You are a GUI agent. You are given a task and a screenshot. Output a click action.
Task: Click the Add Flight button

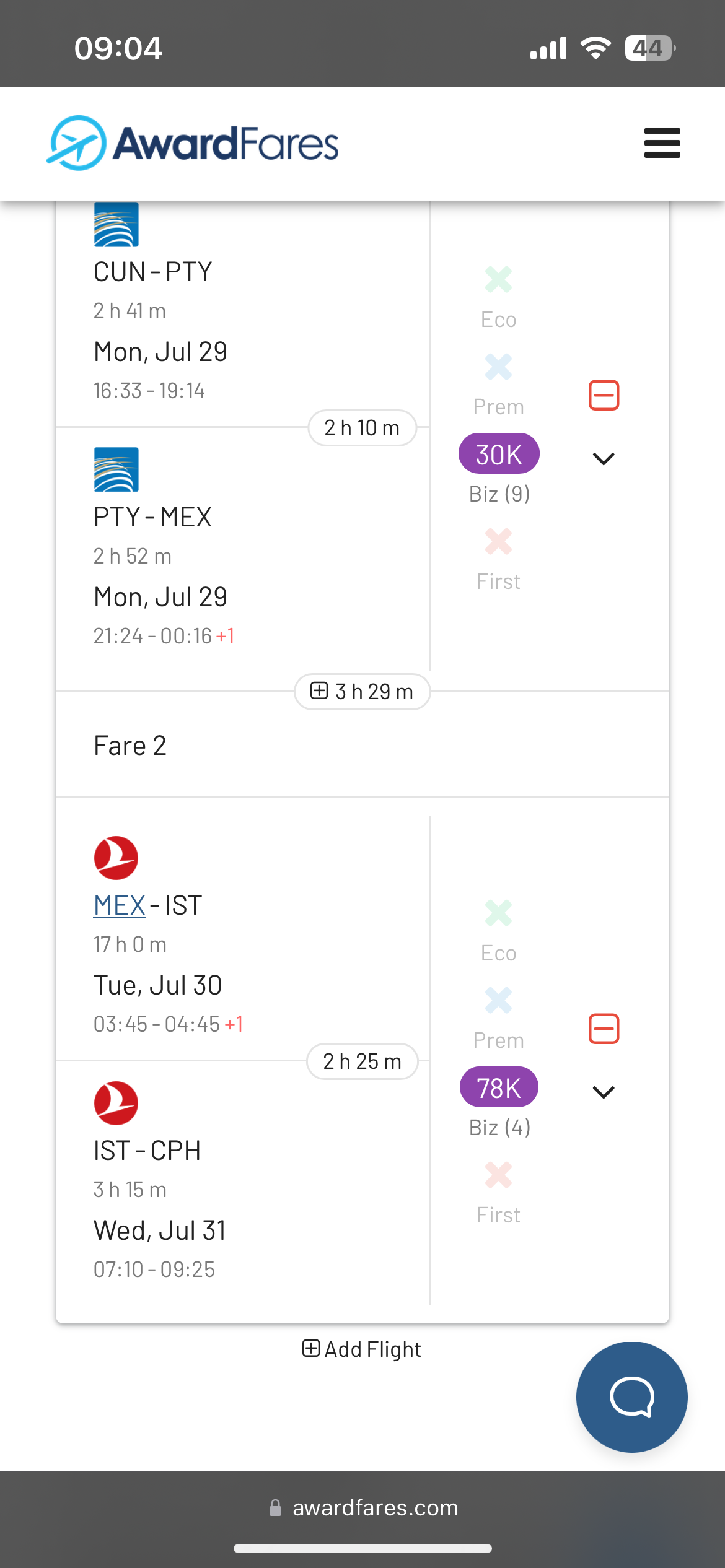click(x=362, y=1349)
